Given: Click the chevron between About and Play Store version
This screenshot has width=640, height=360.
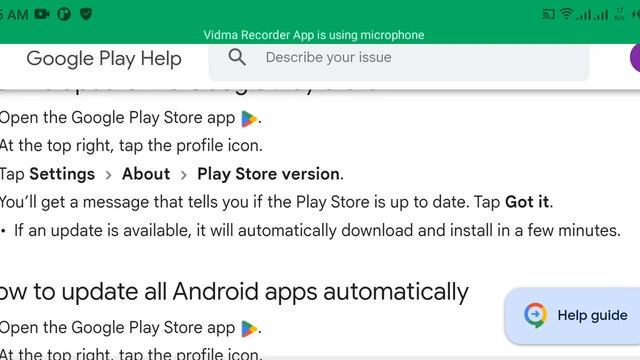Looking at the screenshot, I should click(x=184, y=175).
